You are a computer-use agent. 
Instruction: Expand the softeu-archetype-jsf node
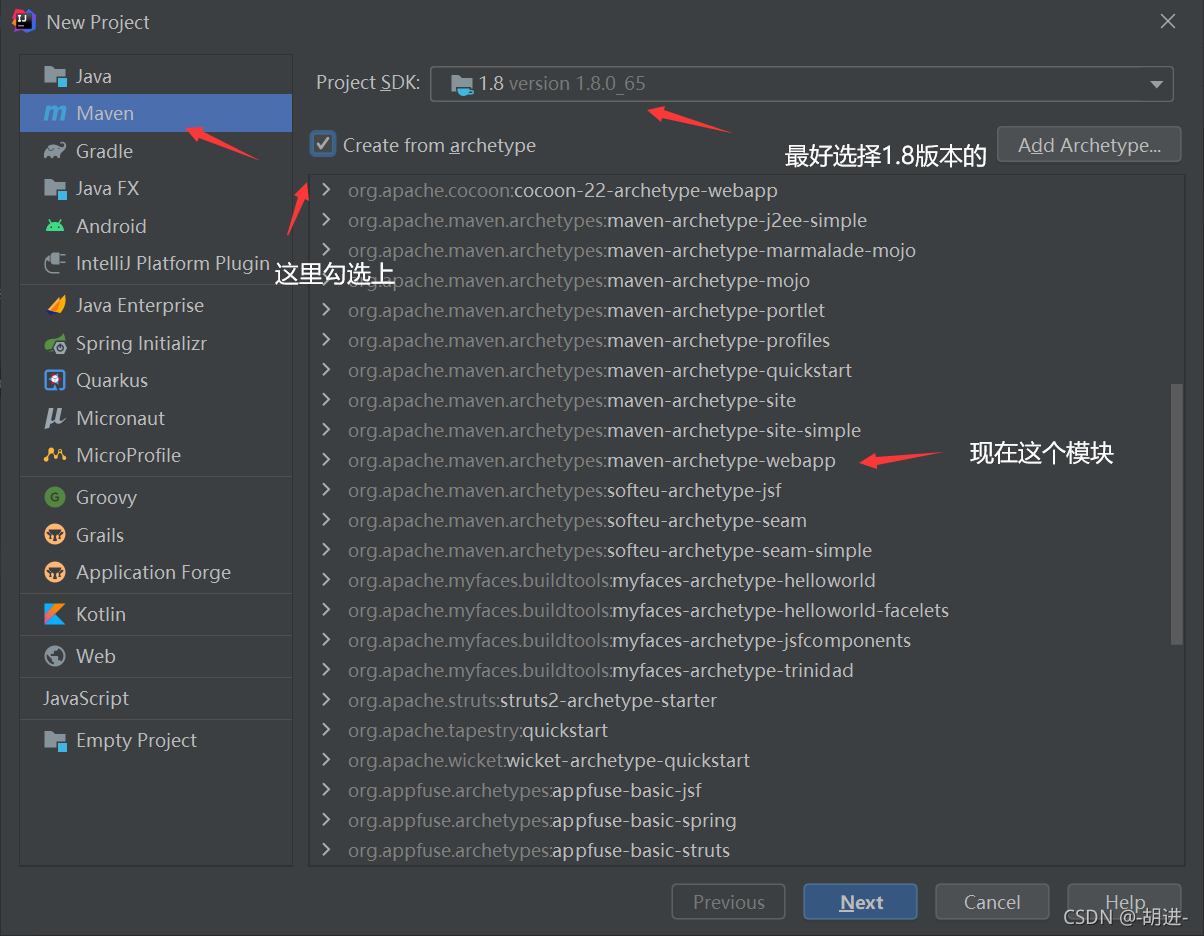pos(326,490)
